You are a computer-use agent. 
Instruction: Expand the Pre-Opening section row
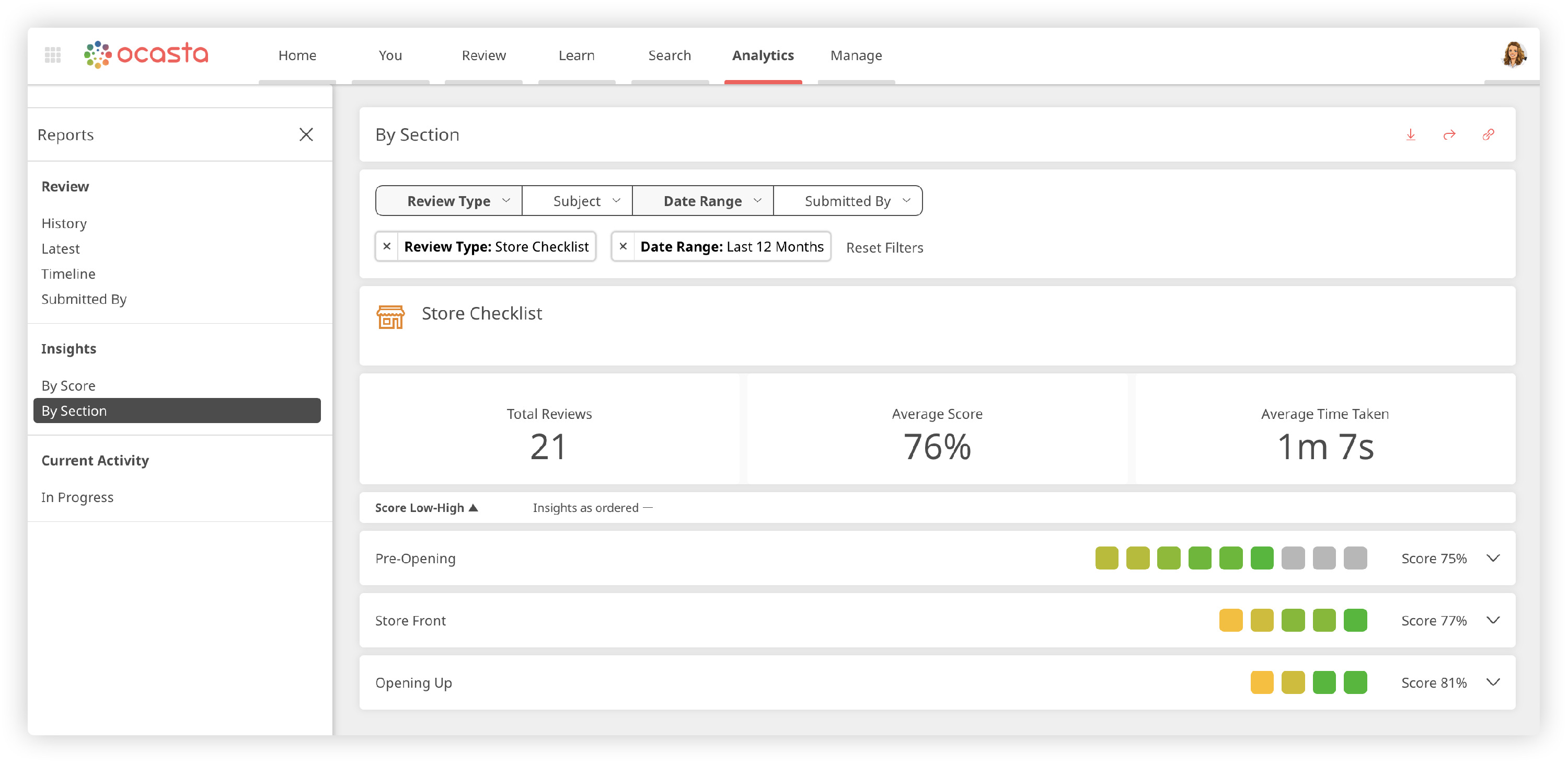tap(1493, 559)
